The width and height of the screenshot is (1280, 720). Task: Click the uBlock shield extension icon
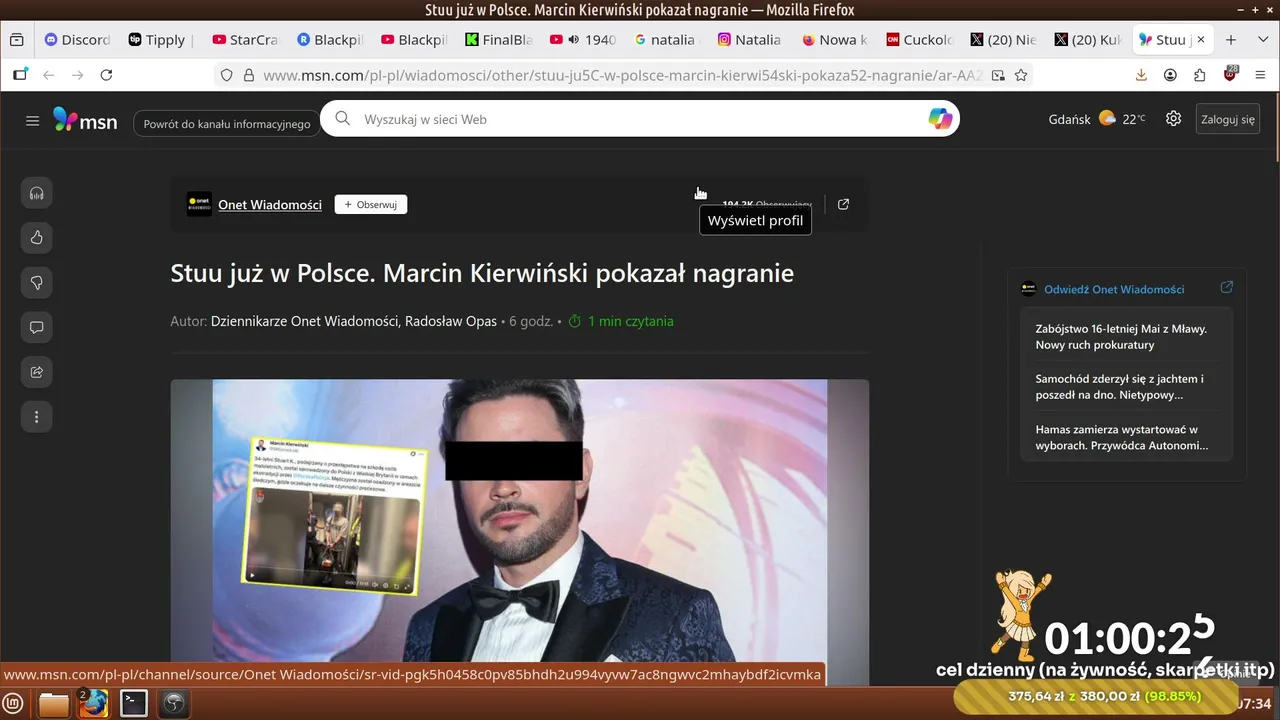point(1230,74)
